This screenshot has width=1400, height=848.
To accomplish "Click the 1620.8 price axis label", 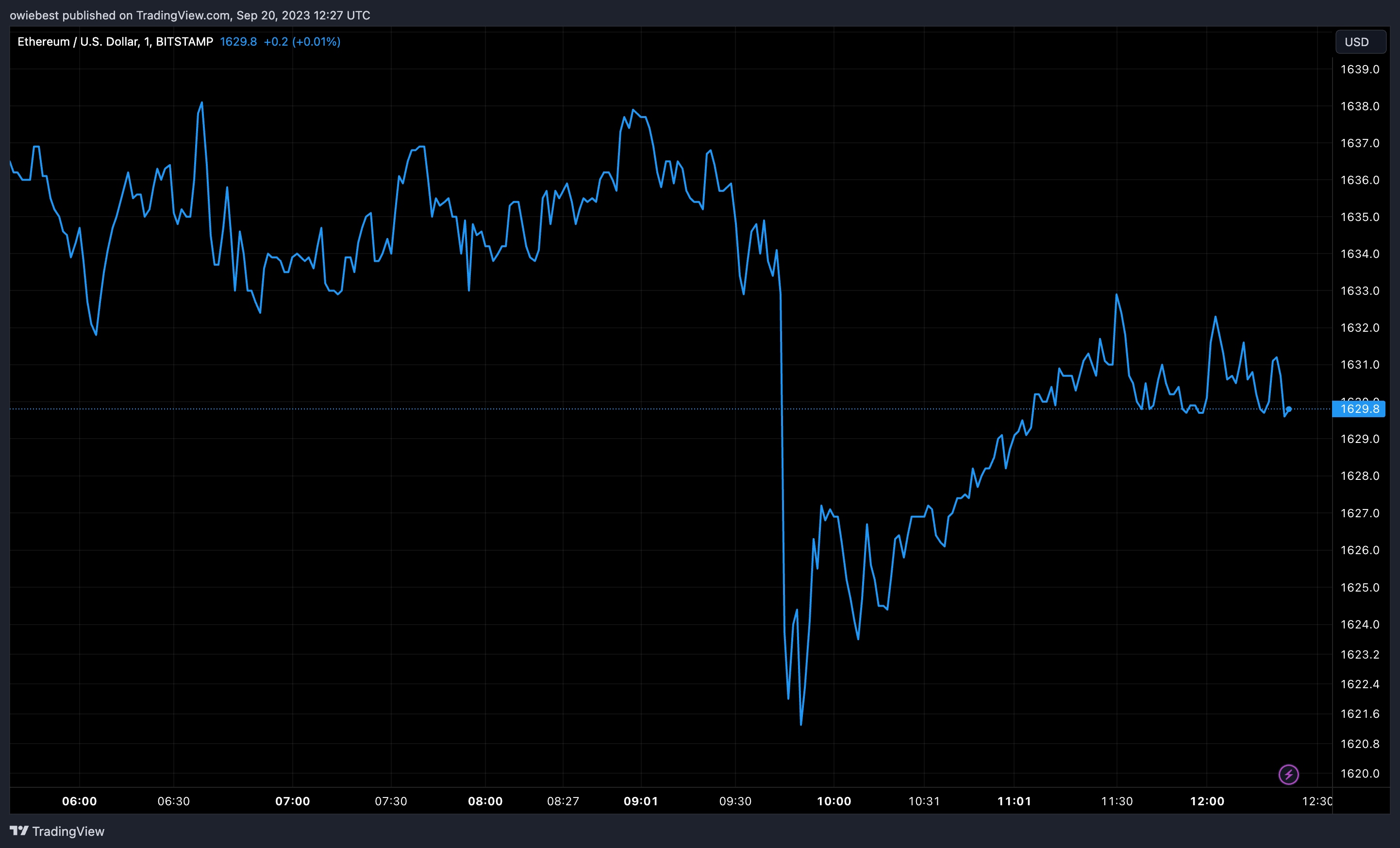I will click(1360, 744).
